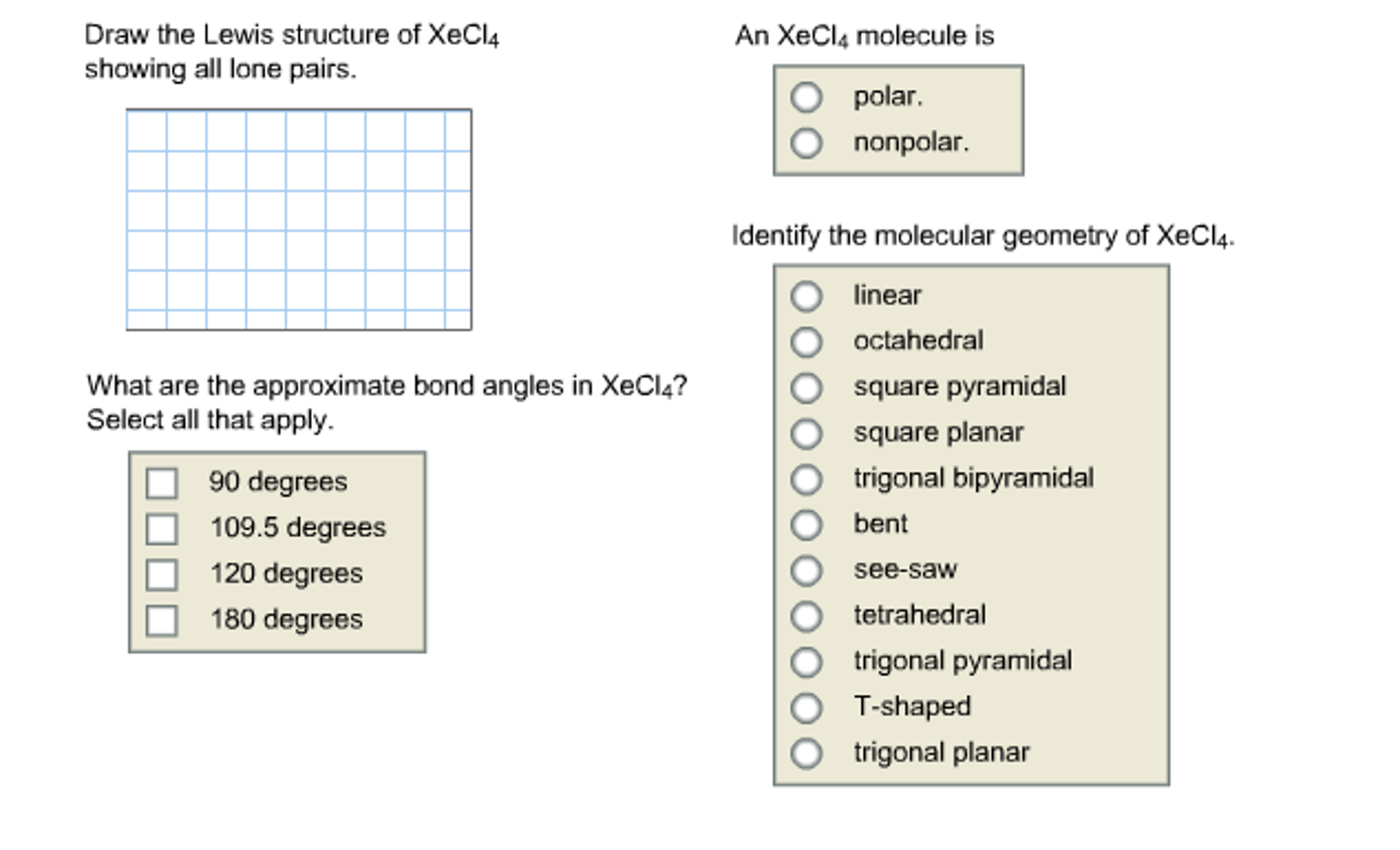Screen dimensions: 1400x850
Task: Select square pyramidal geometry option
Action: coord(805,387)
